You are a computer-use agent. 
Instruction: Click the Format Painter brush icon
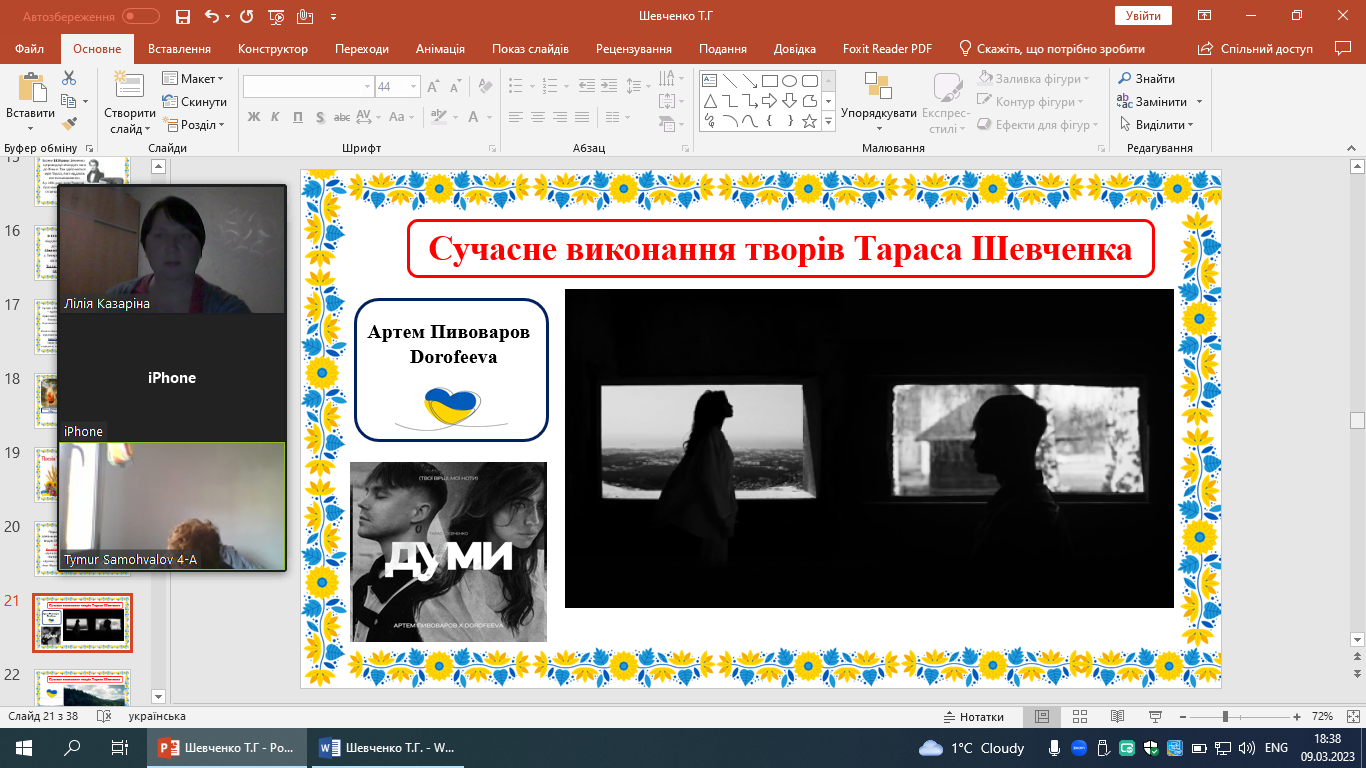click(x=69, y=124)
